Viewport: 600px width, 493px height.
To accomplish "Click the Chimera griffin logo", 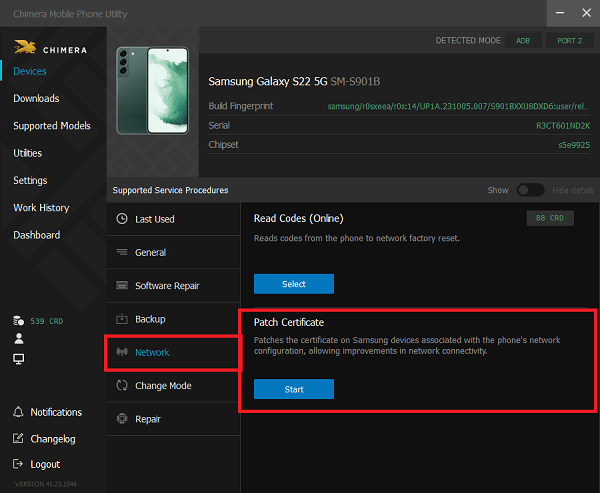I will pyautogui.click(x=25, y=47).
